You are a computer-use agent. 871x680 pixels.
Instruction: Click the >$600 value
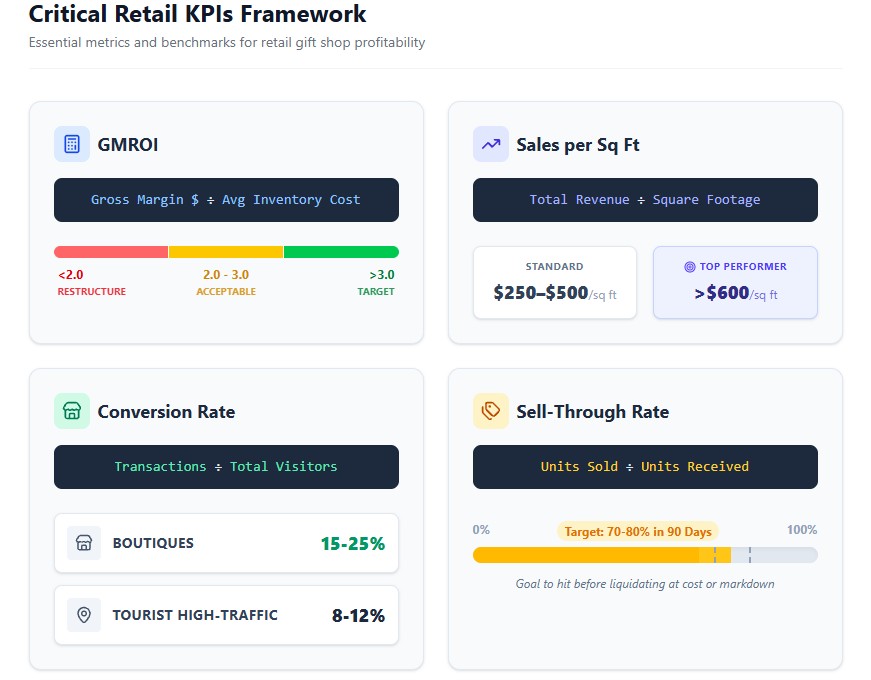coord(722,293)
